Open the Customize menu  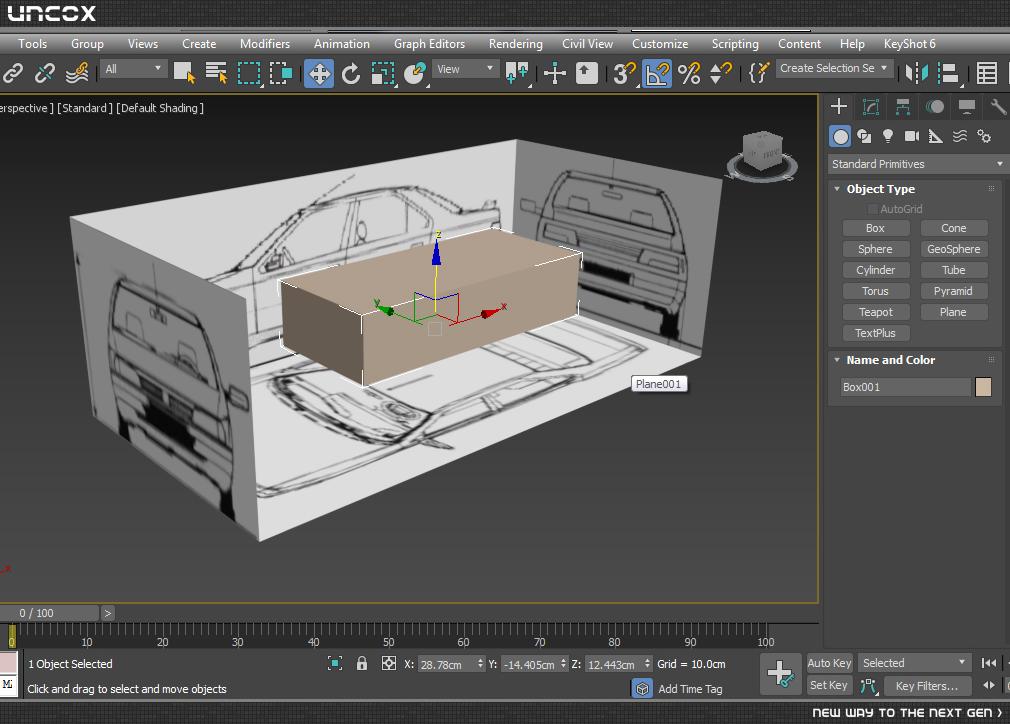(660, 44)
